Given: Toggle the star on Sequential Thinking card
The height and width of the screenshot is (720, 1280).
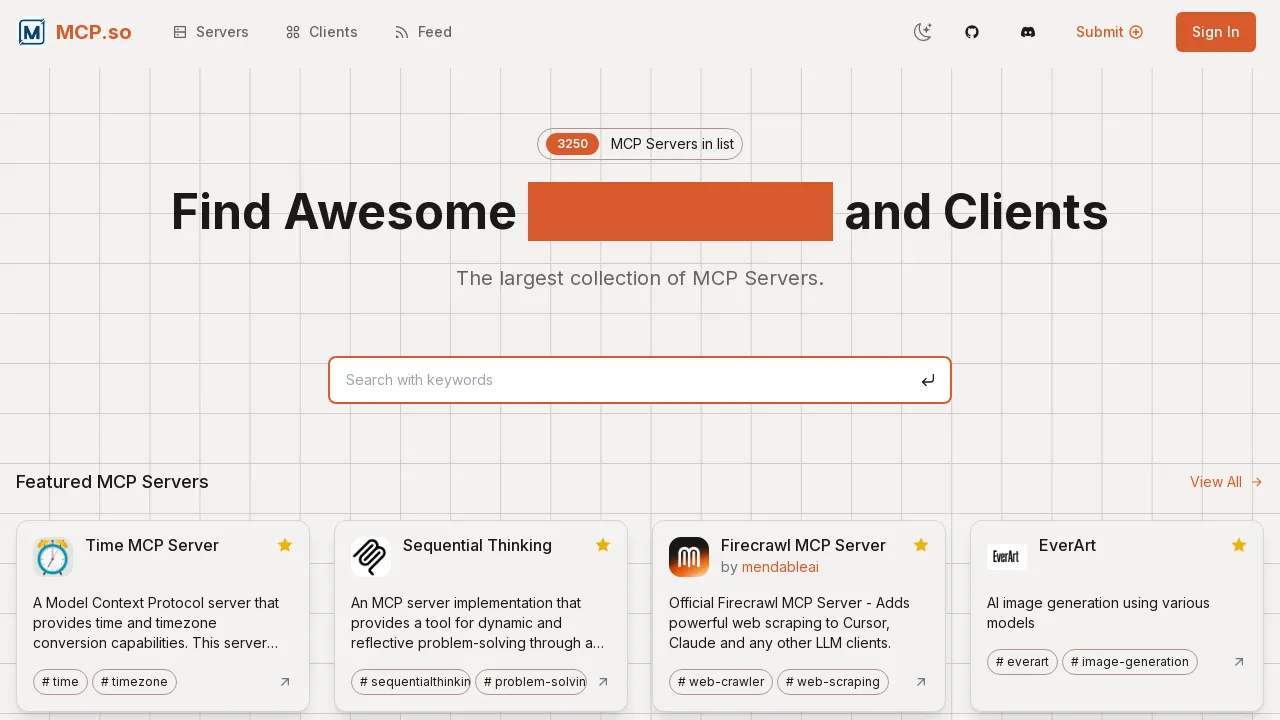Looking at the screenshot, I should (603, 545).
